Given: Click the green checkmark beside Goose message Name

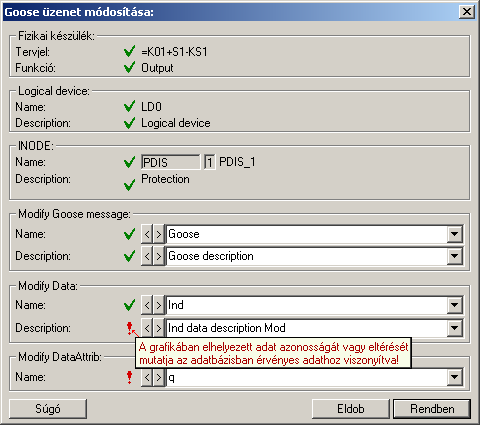Looking at the screenshot, I should tap(129, 234).
